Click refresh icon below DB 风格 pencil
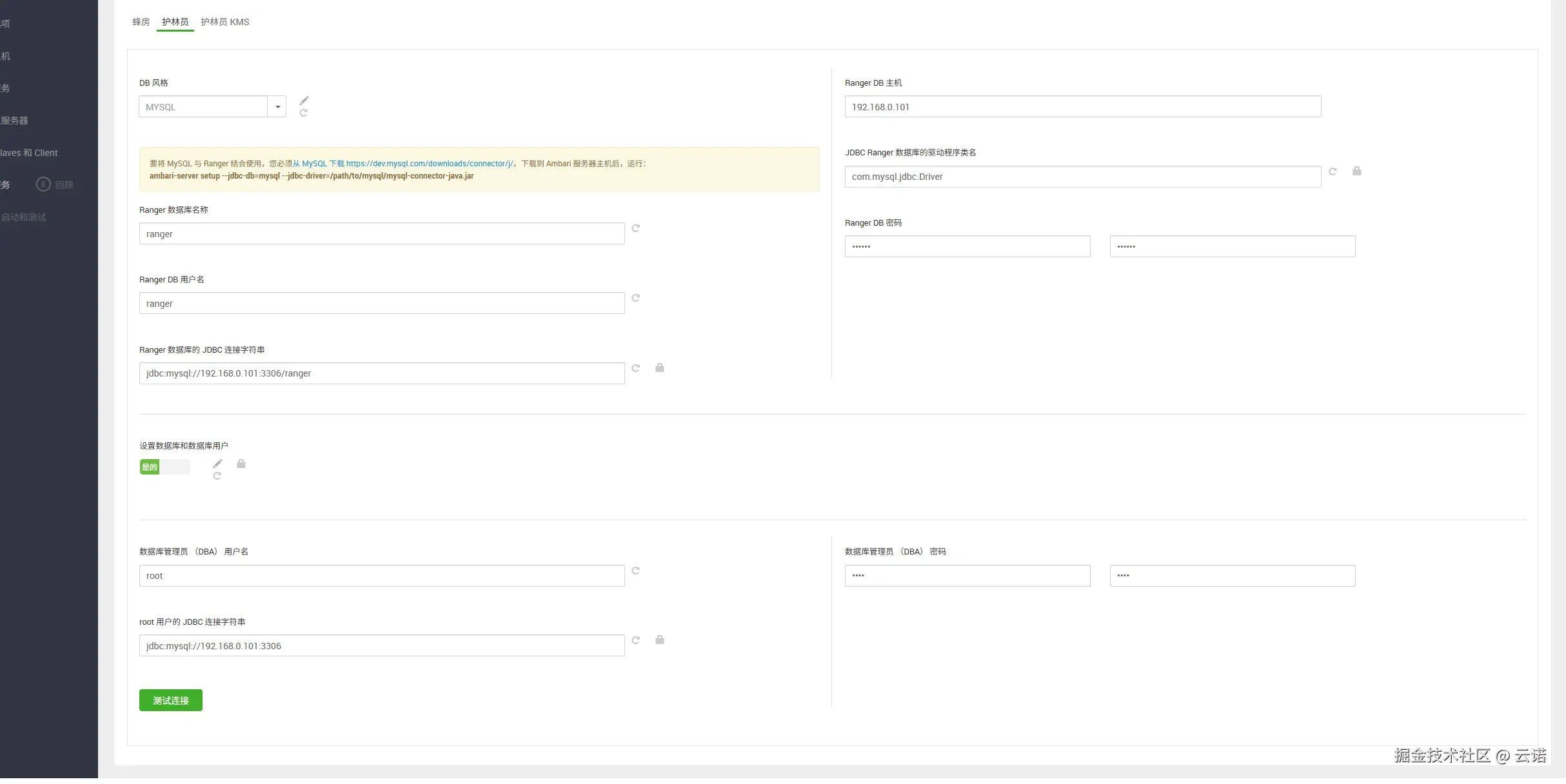Viewport: 1566px width, 784px height. coord(304,113)
